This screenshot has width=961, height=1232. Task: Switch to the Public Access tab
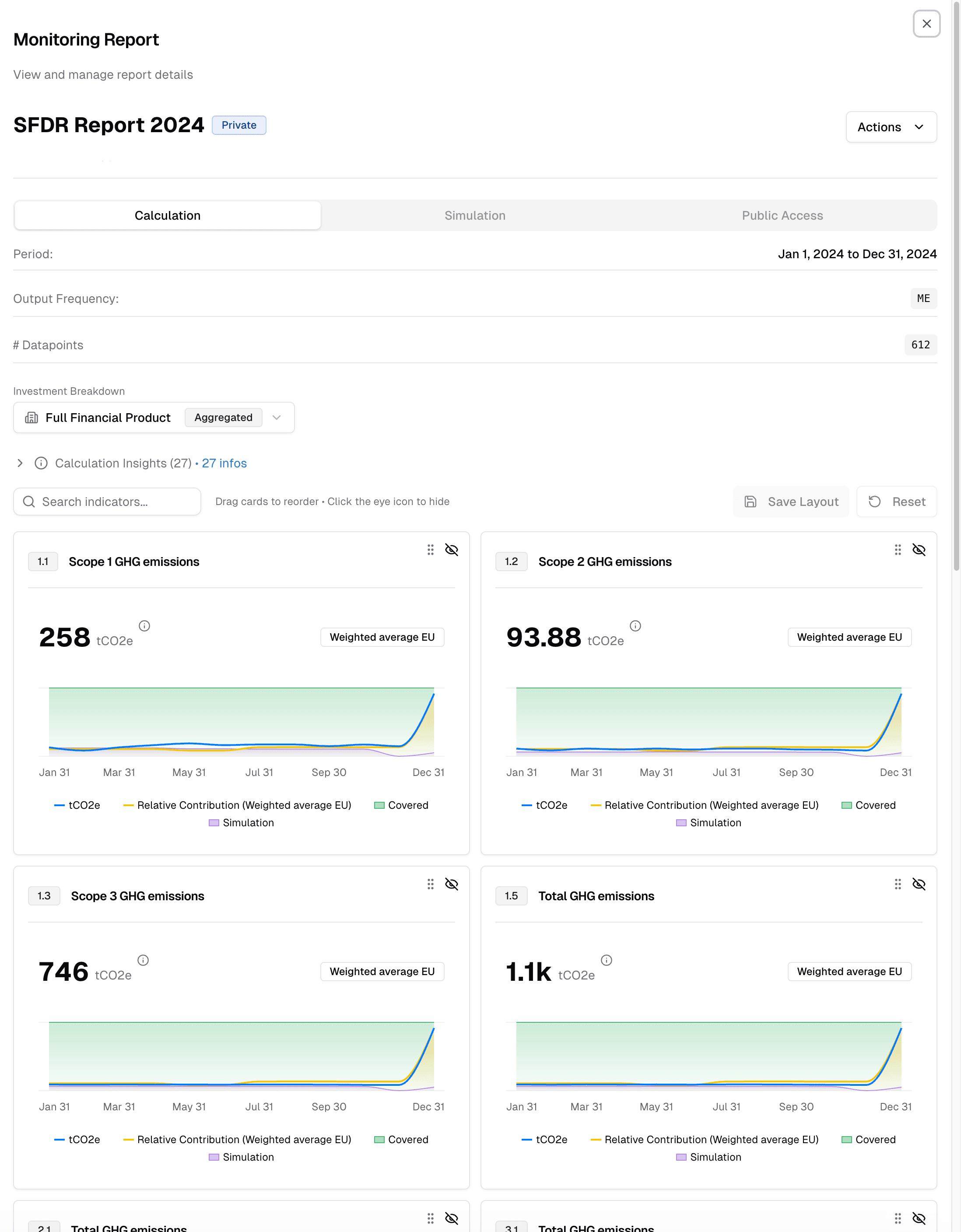click(x=782, y=215)
